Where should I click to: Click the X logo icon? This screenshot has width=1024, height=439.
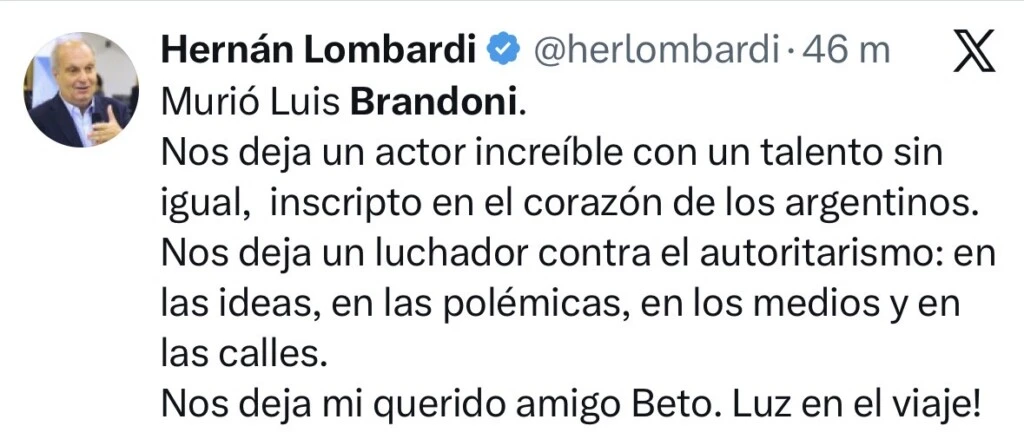(x=973, y=50)
